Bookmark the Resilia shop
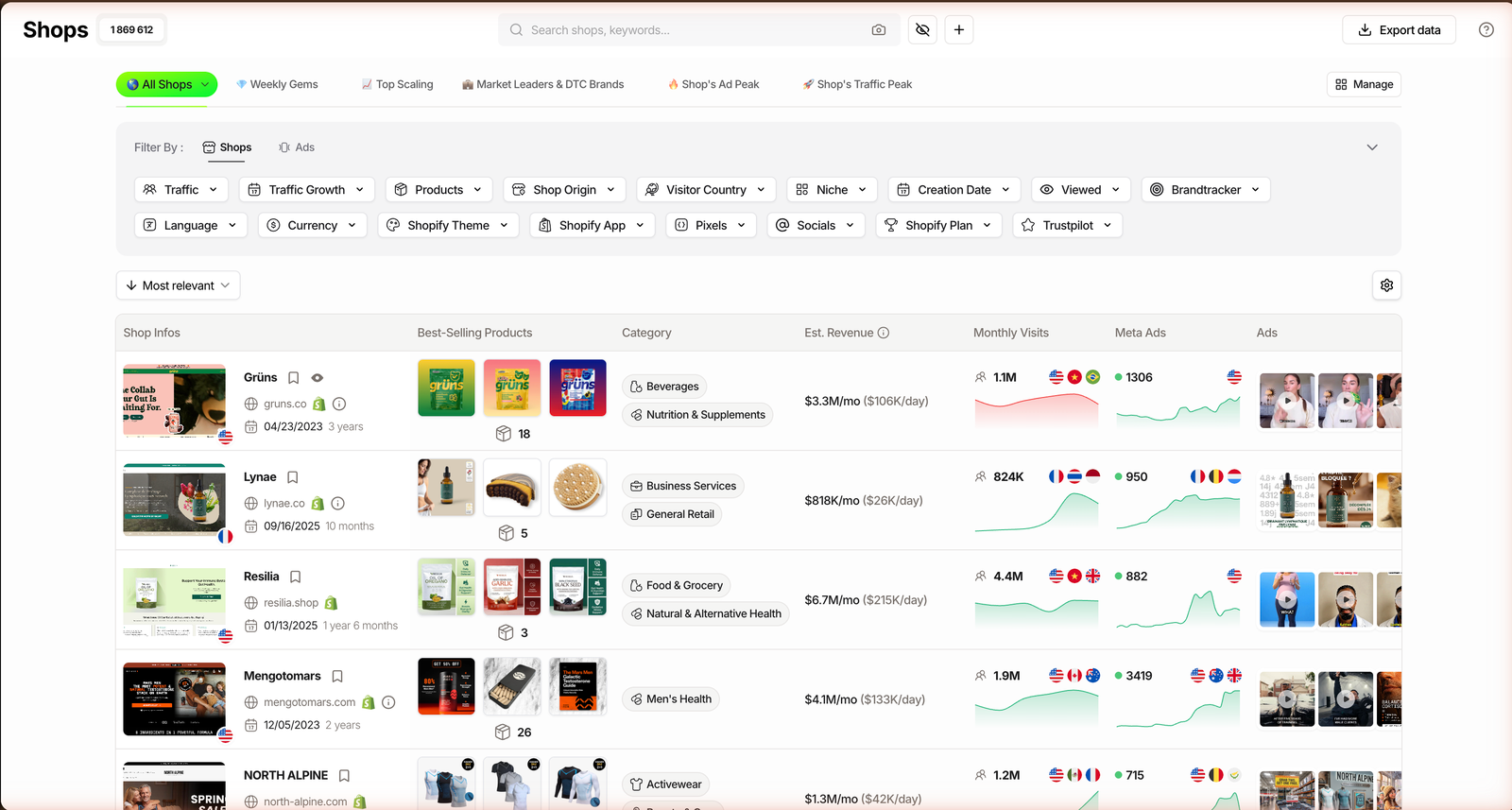 point(296,577)
